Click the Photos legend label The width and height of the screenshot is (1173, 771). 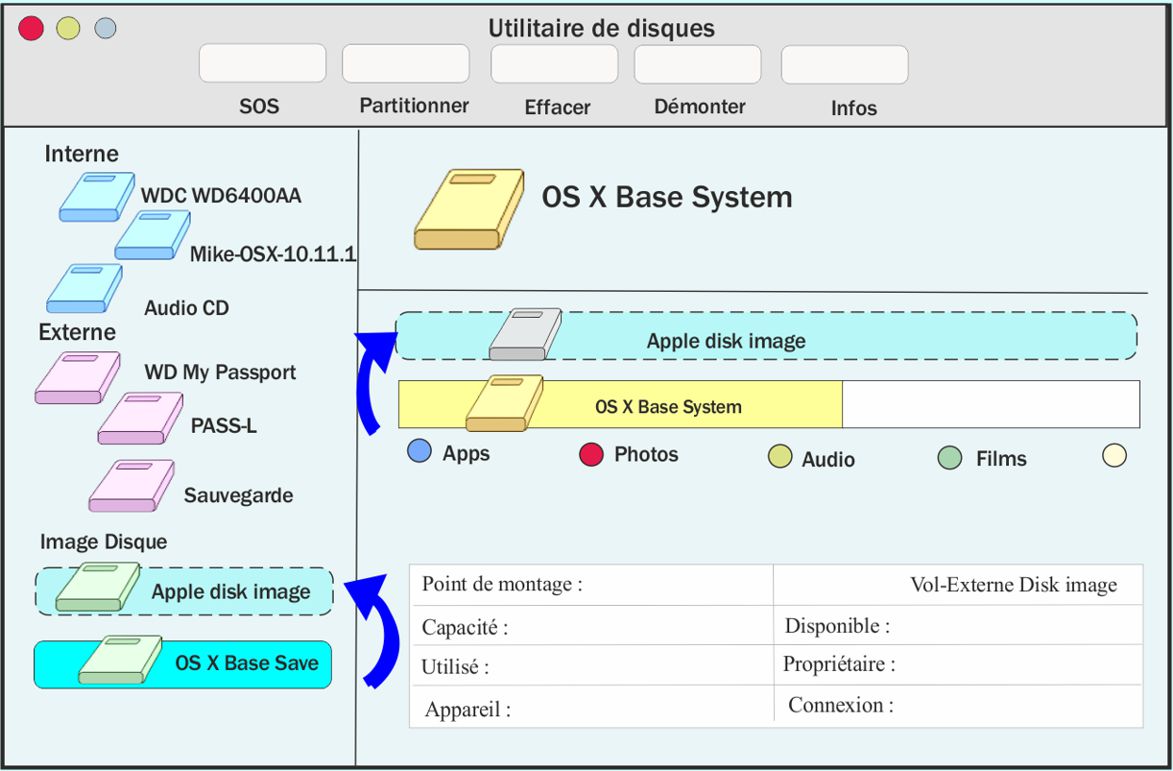[646, 455]
